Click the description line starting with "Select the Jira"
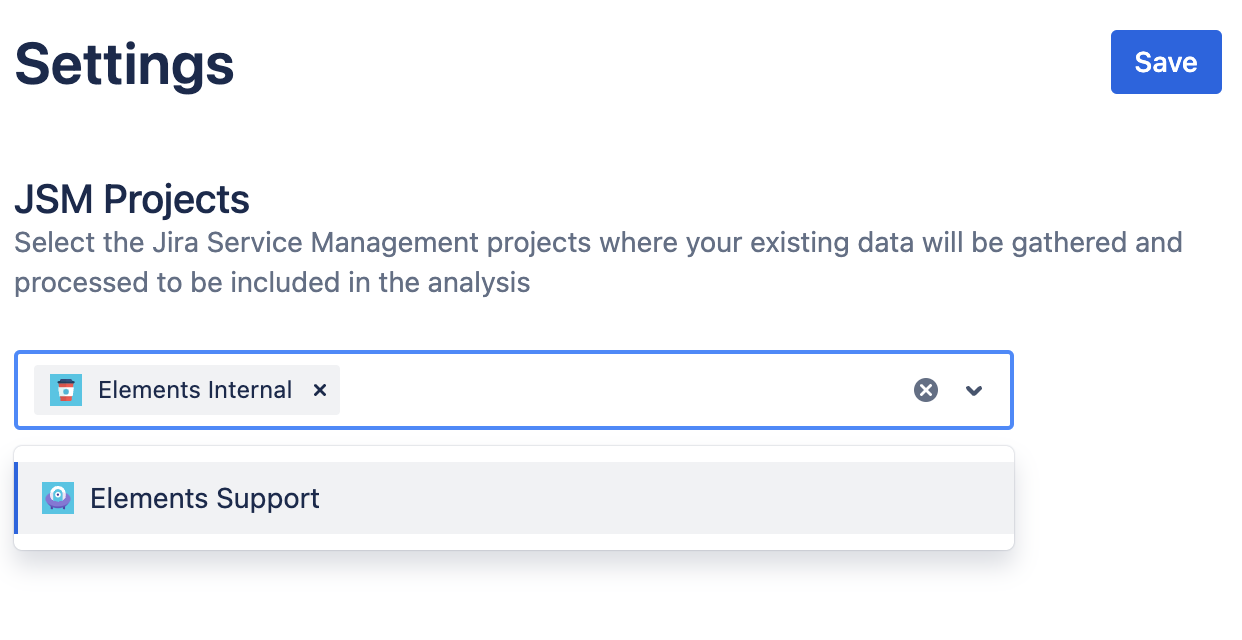Screen dimensions: 1242x640 click(x=598, y=242)
